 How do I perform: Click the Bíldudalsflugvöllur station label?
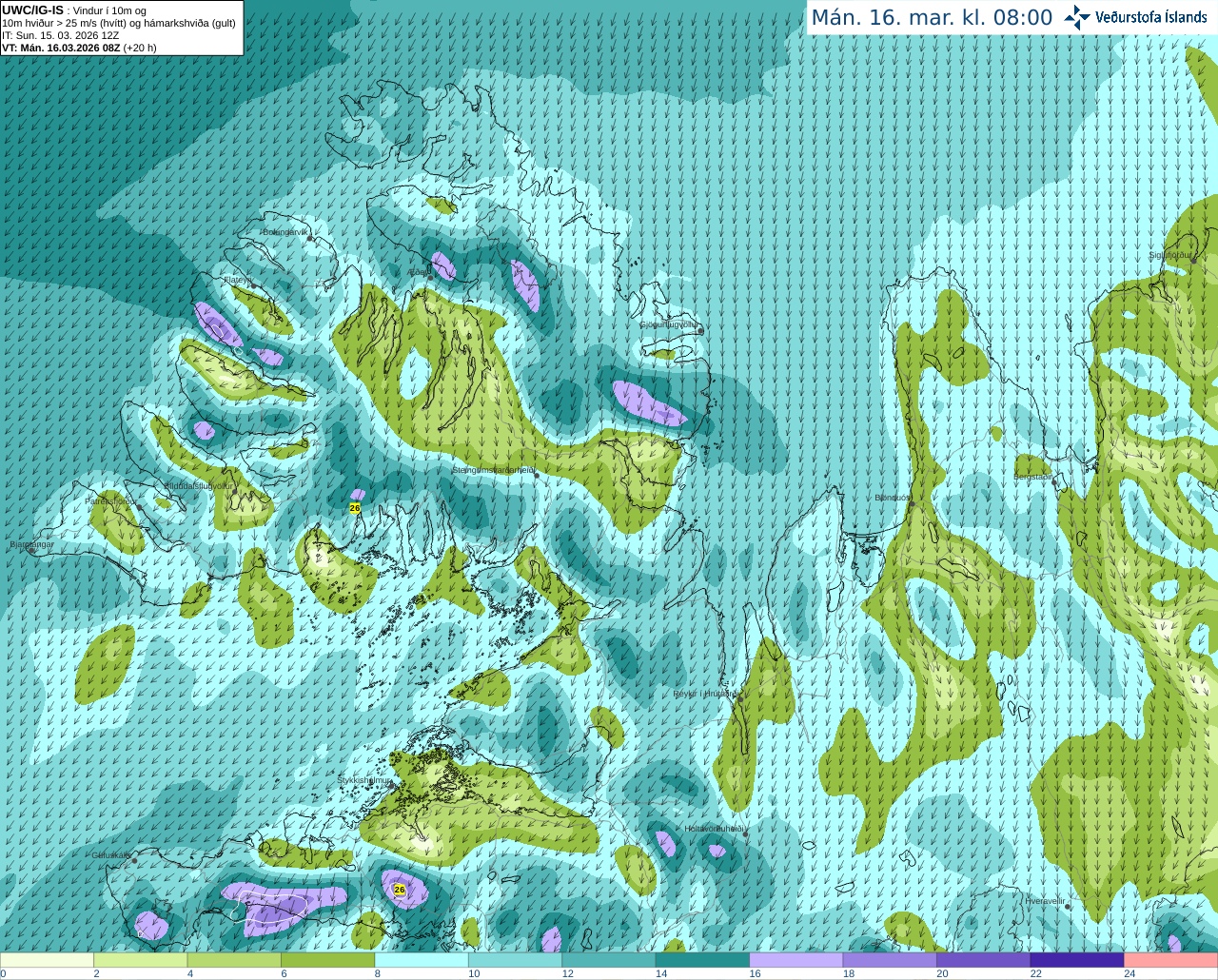[x=198, y=485]
